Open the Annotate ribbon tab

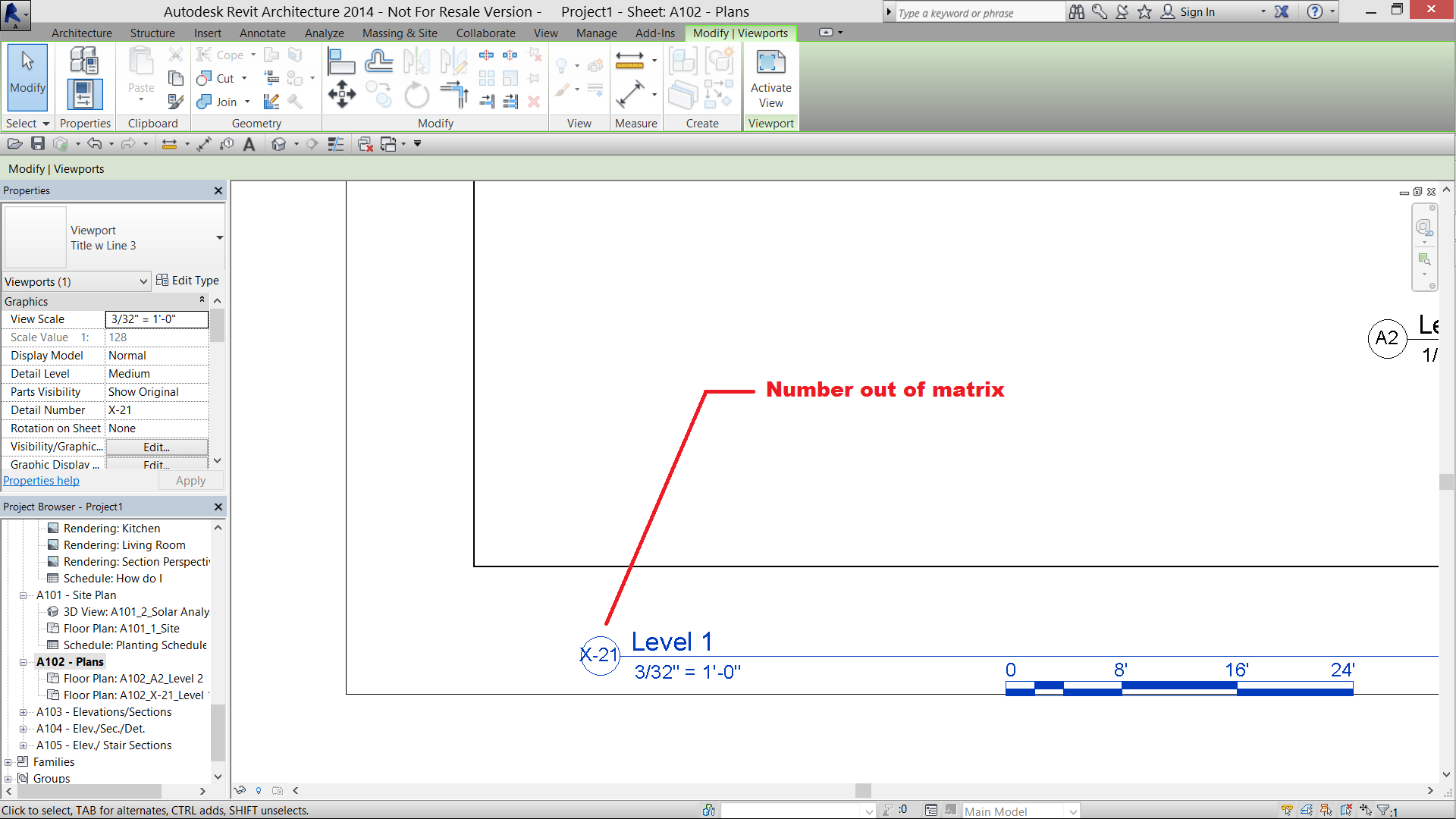262,33
